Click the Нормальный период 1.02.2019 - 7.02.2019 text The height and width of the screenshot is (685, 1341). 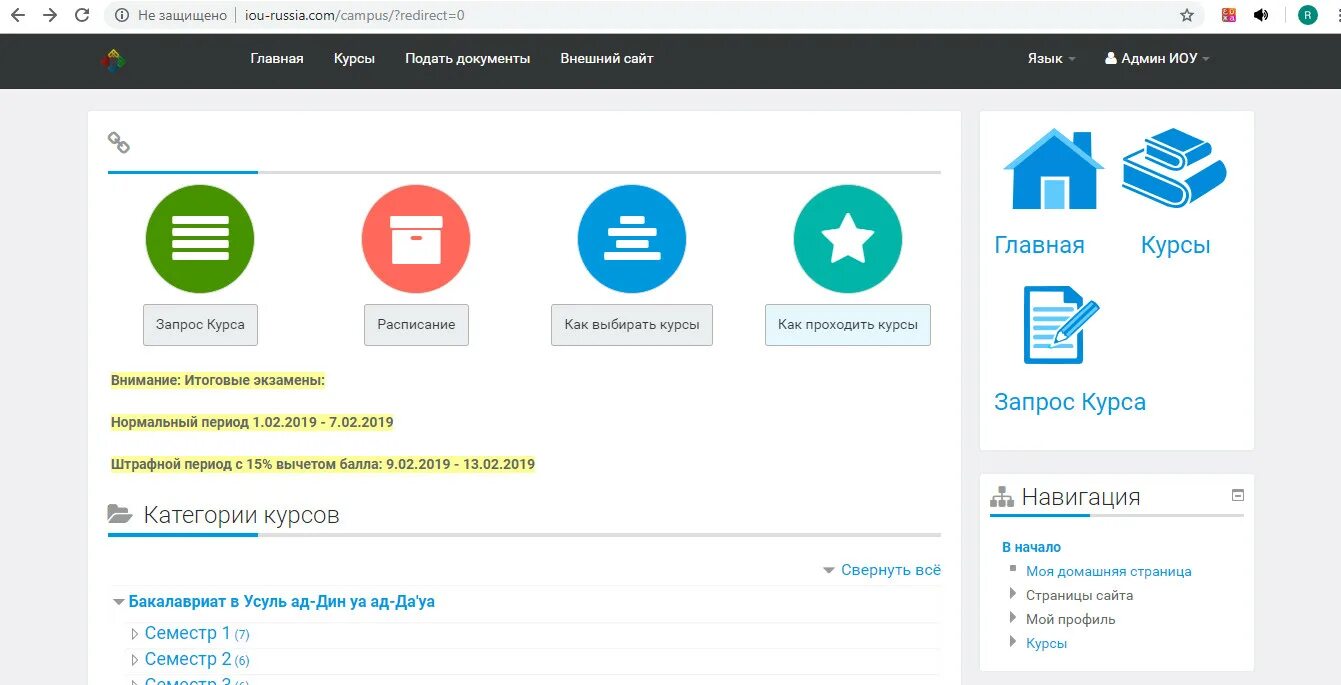click(x=252, y=422)
